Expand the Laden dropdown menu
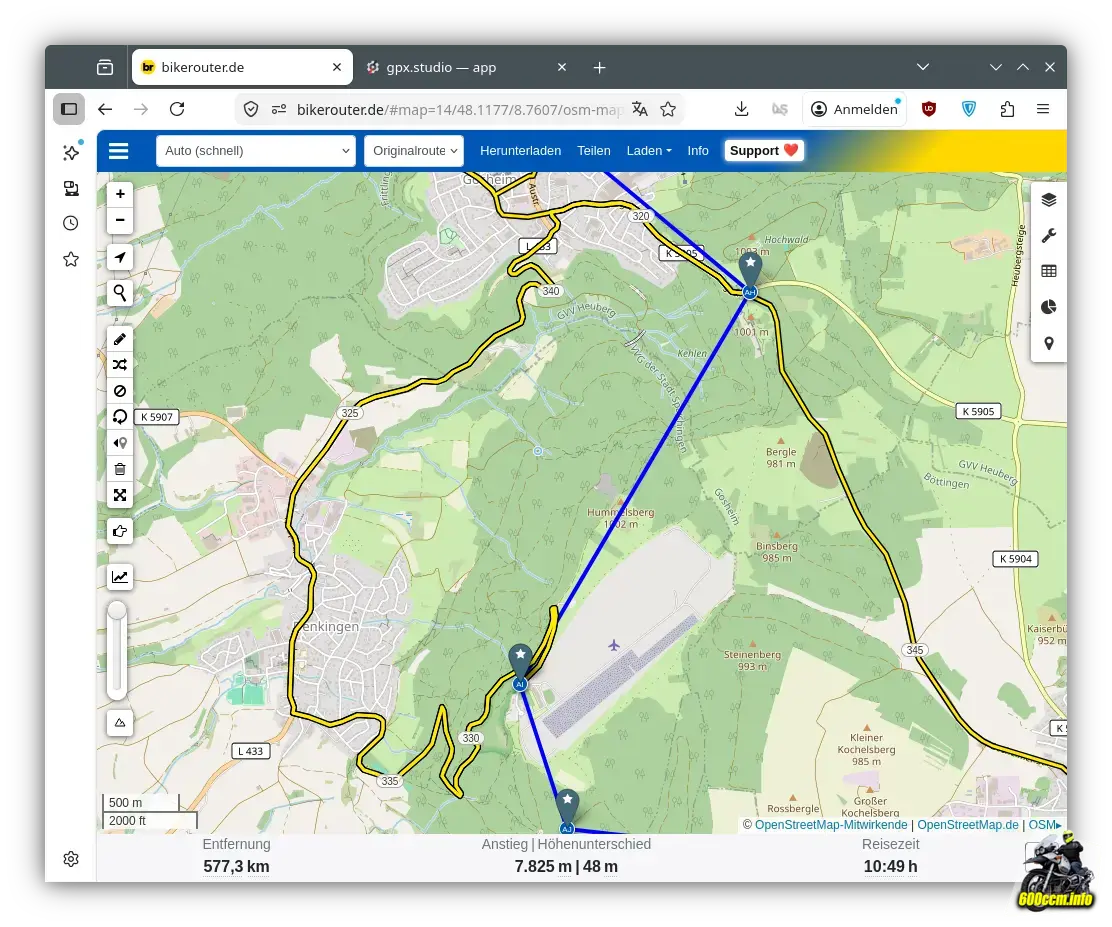The height and width of the screenshot is (927, 1112). pyautogui.click(x=648, y=151)
